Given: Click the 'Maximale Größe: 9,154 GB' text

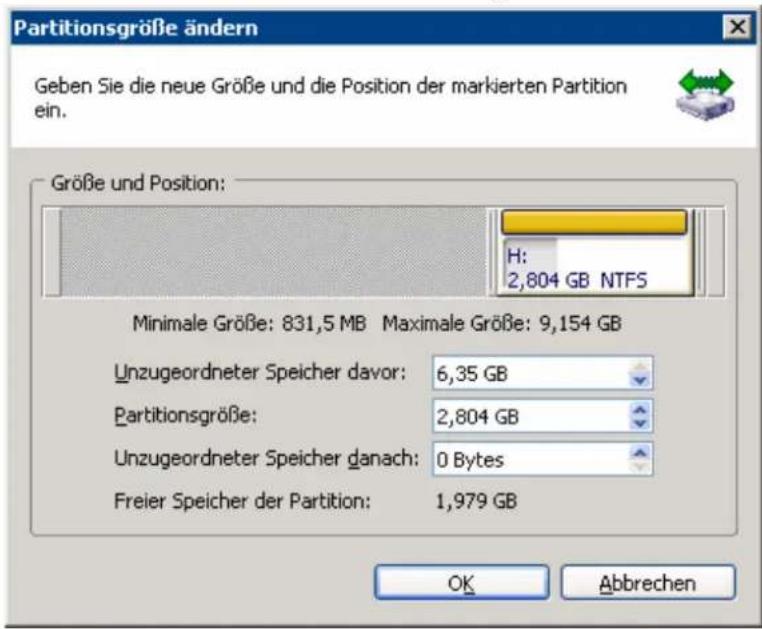Looking at the screenshot, I should (502, 323).
